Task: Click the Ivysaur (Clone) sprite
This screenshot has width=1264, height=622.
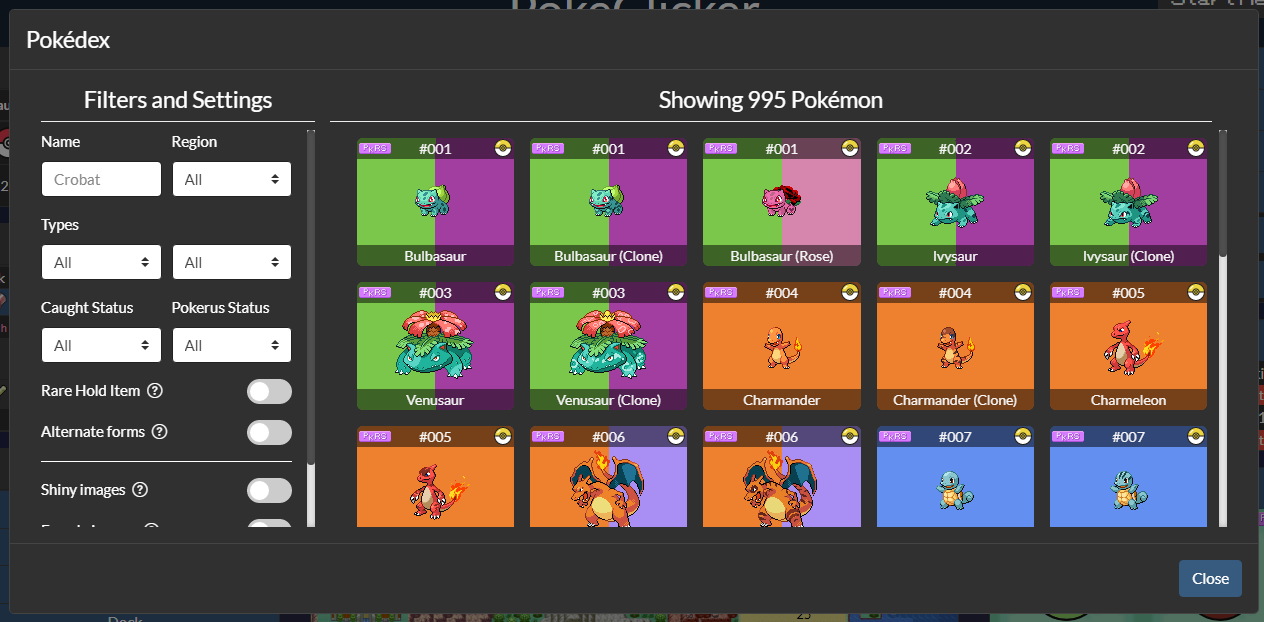Action: click(1128, 202)
